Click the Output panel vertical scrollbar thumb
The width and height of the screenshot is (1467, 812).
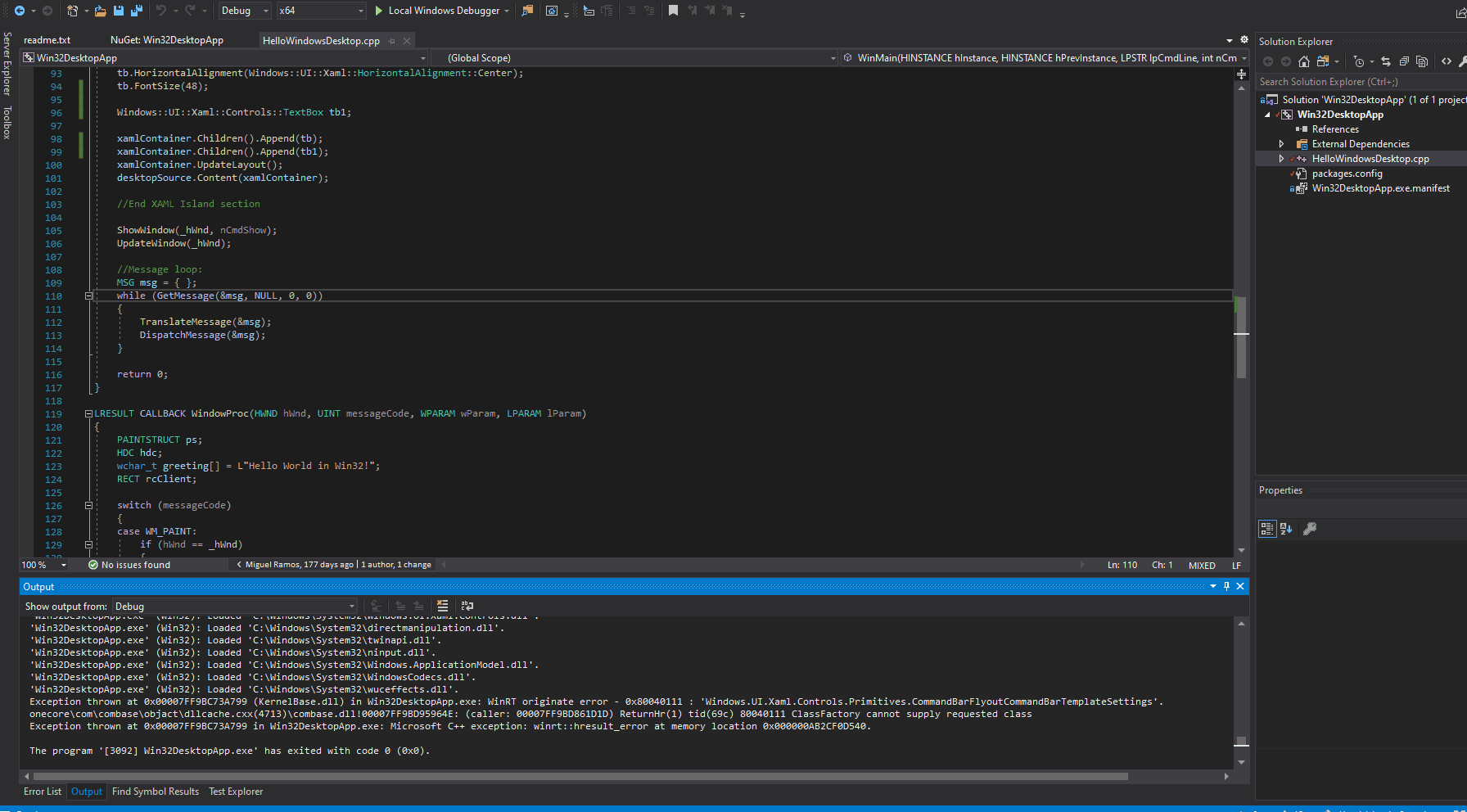pyautogui.click(x=1241, y=741)
